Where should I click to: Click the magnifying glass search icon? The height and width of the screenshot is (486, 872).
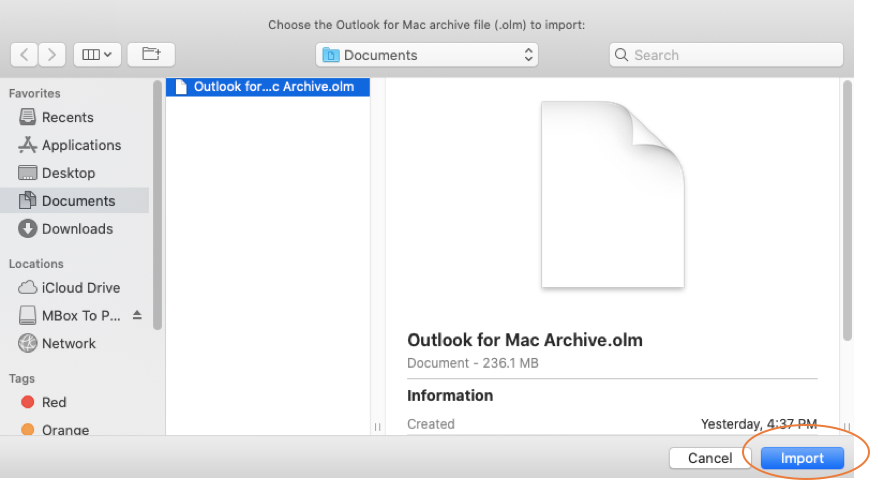point(621,55)
